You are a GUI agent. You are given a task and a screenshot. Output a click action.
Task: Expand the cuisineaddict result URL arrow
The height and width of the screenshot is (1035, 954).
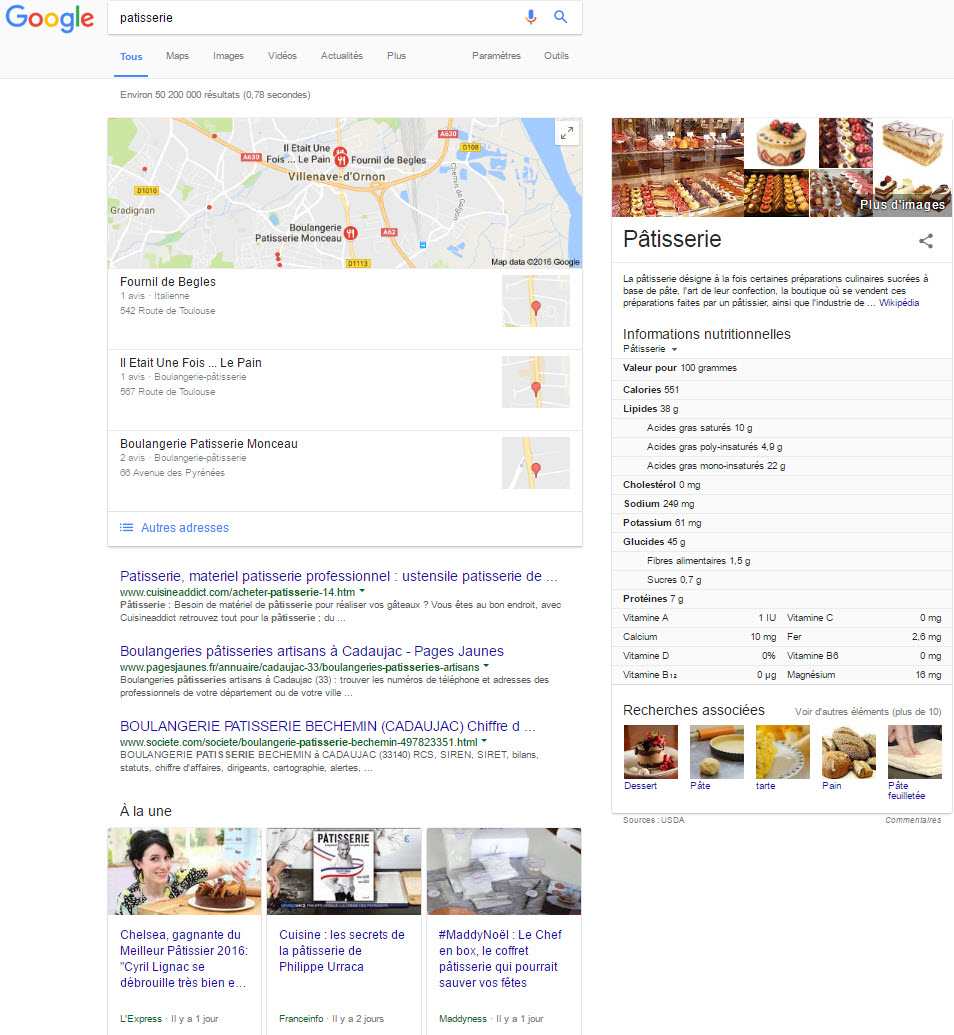362,591
